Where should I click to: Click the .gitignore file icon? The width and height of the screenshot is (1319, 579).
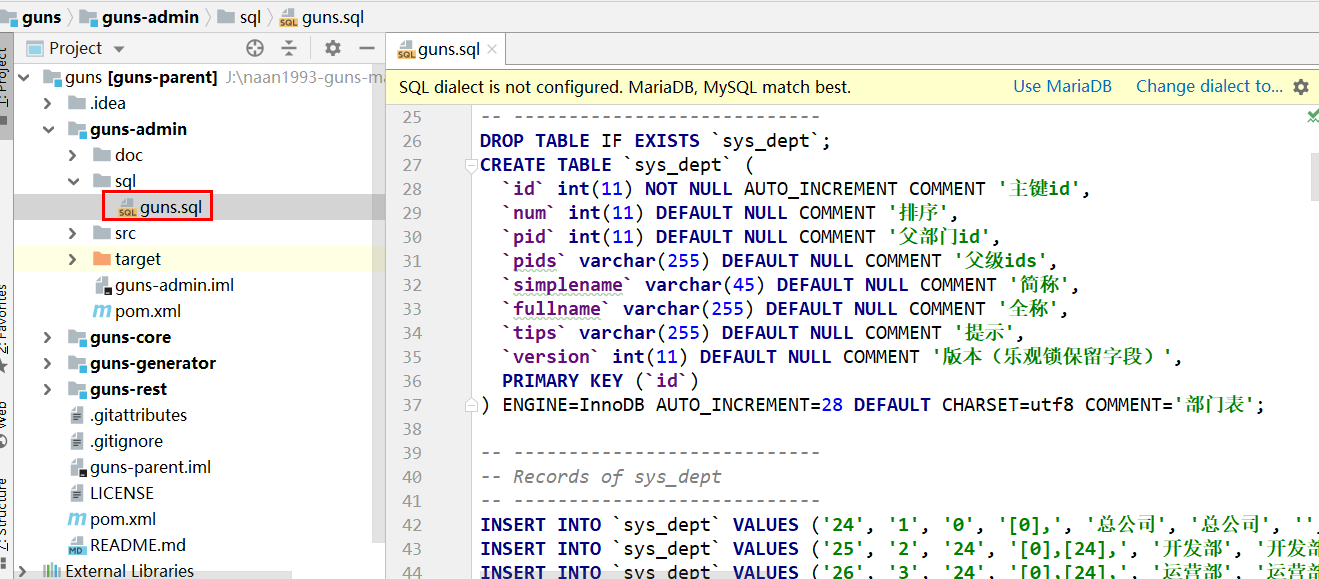coord(77,441)
